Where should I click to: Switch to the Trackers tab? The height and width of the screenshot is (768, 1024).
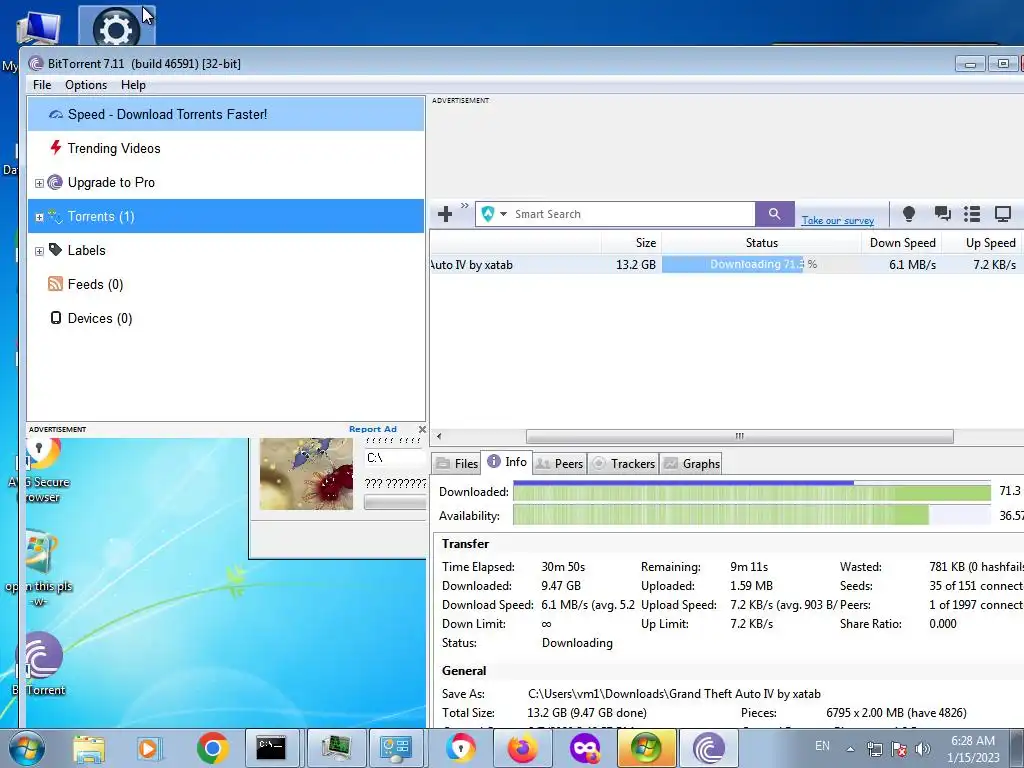click(x=623, y=464)
